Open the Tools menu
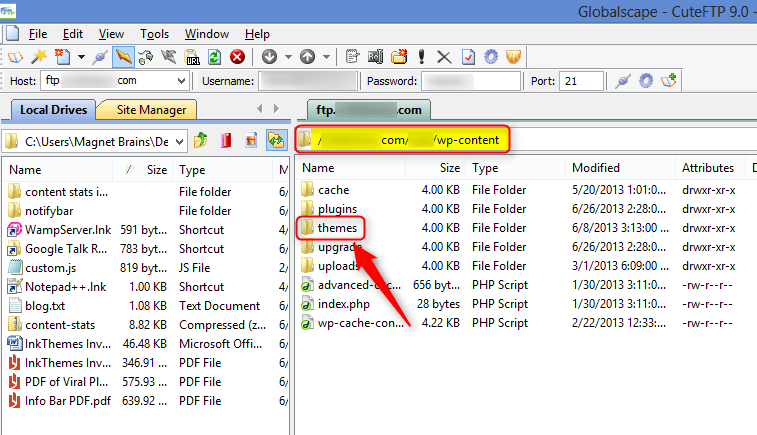The image size is (757, 435). coord(154,34)
